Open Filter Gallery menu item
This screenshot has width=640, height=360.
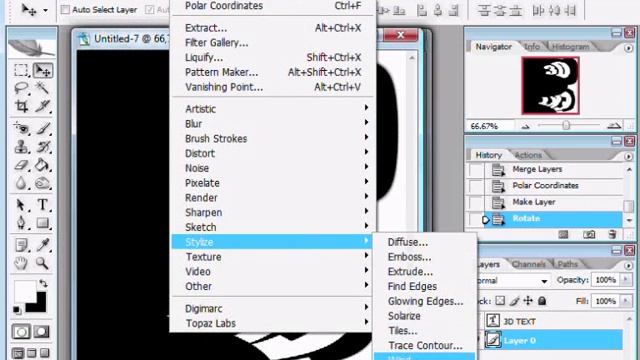(x=272, y=43)
